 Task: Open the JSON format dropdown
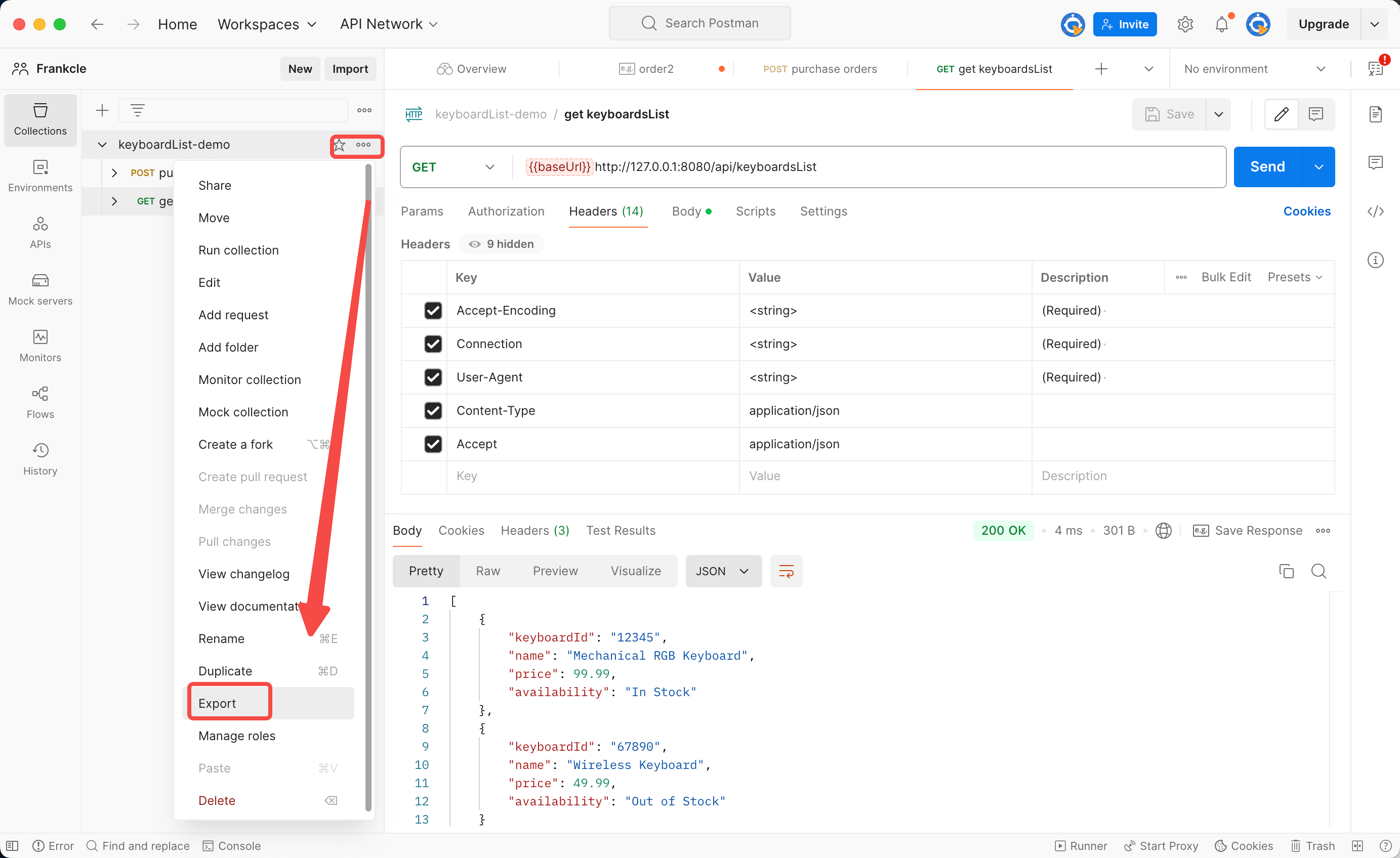click(x=723, y=571)
